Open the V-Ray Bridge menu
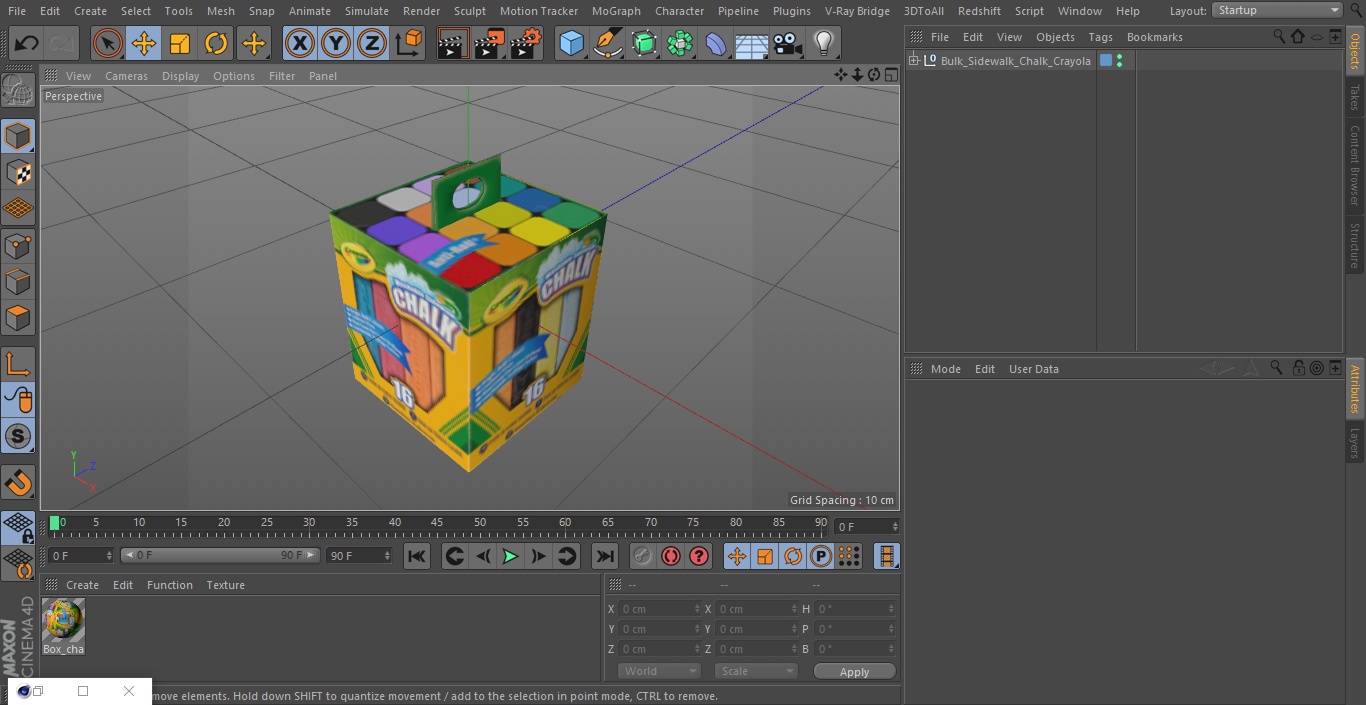1366x705 pixels. click(857, 11)
